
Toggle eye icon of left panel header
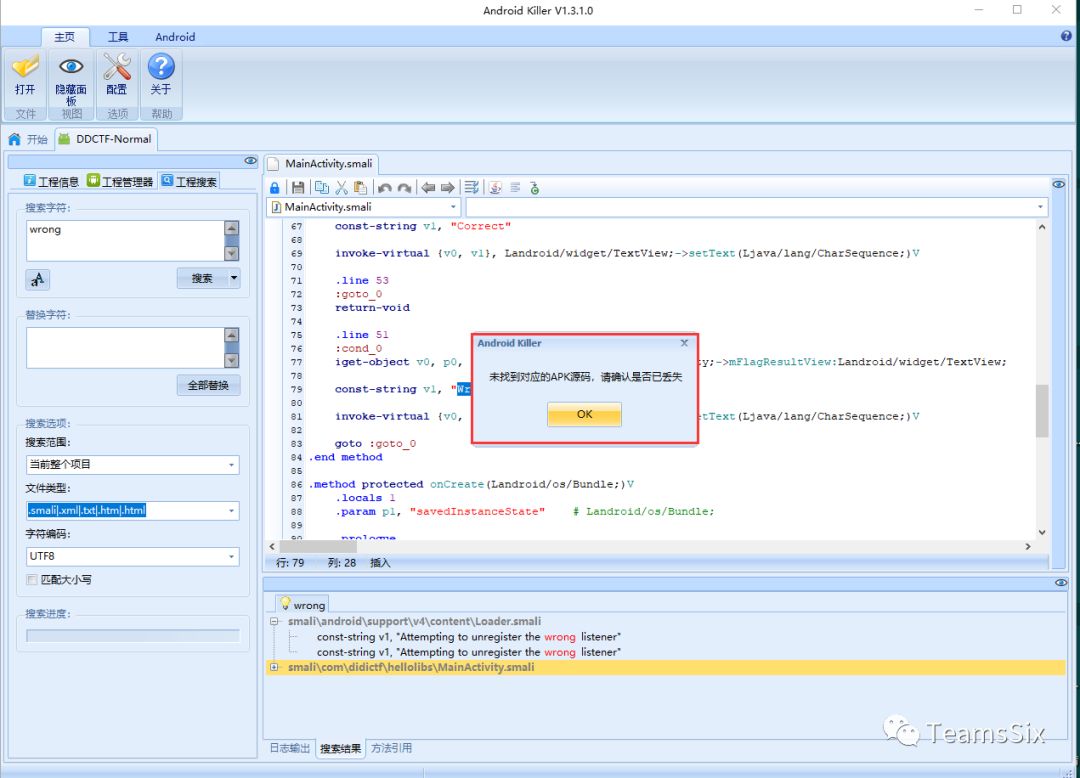(x=251, y=160)
